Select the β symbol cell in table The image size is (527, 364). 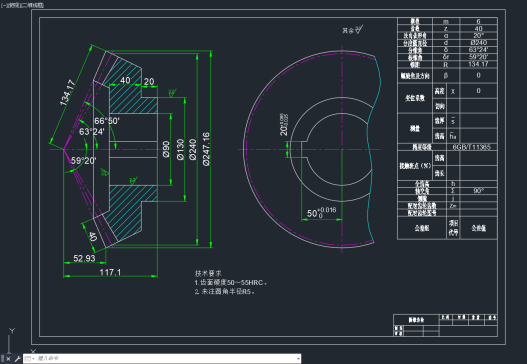(x=446, y=76)
